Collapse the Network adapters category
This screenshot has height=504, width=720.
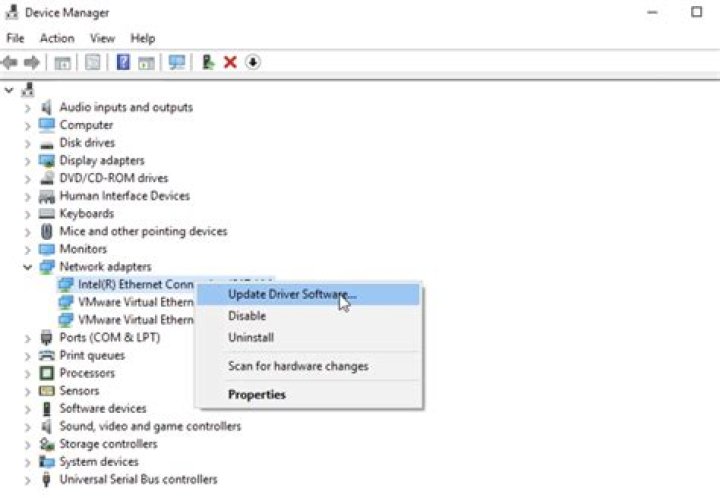point(27,267)
